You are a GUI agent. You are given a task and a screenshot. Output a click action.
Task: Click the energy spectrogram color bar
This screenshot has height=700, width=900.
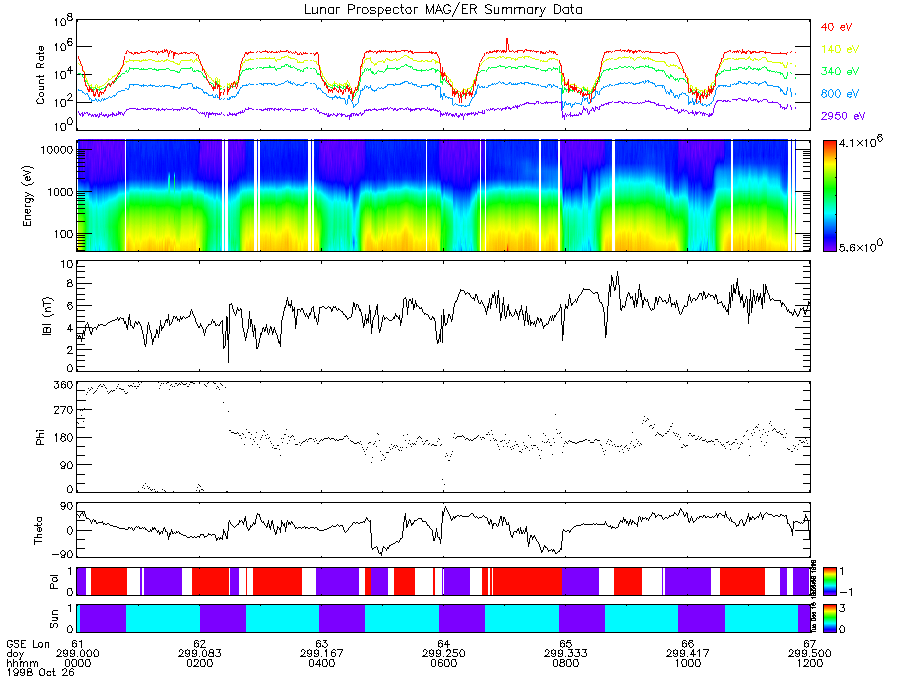point(830,194)
